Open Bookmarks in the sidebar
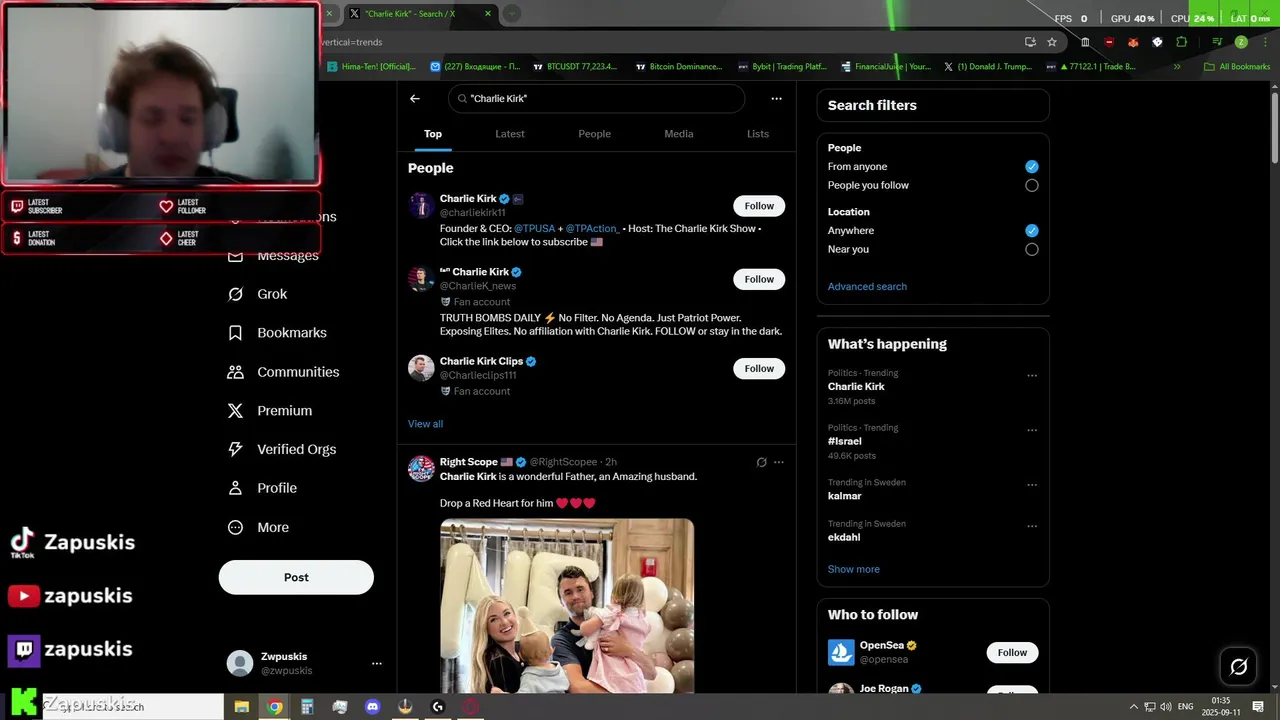 pos(278,333)
